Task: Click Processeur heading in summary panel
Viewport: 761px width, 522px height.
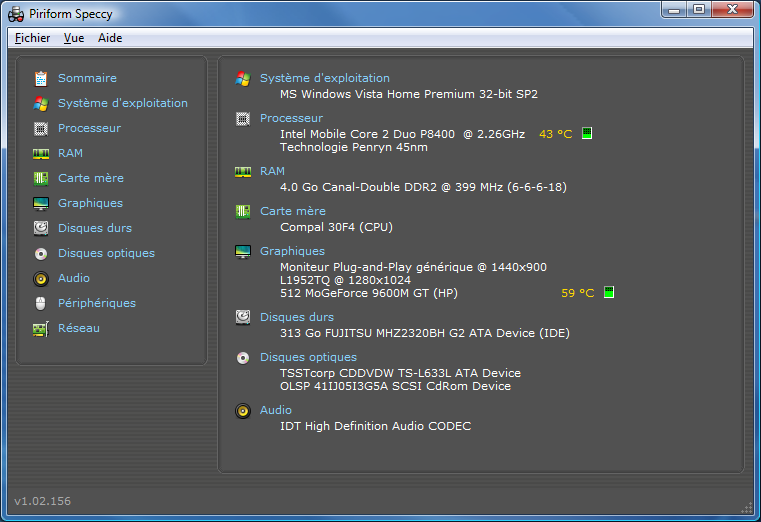Action: click(x=291, y=118)
